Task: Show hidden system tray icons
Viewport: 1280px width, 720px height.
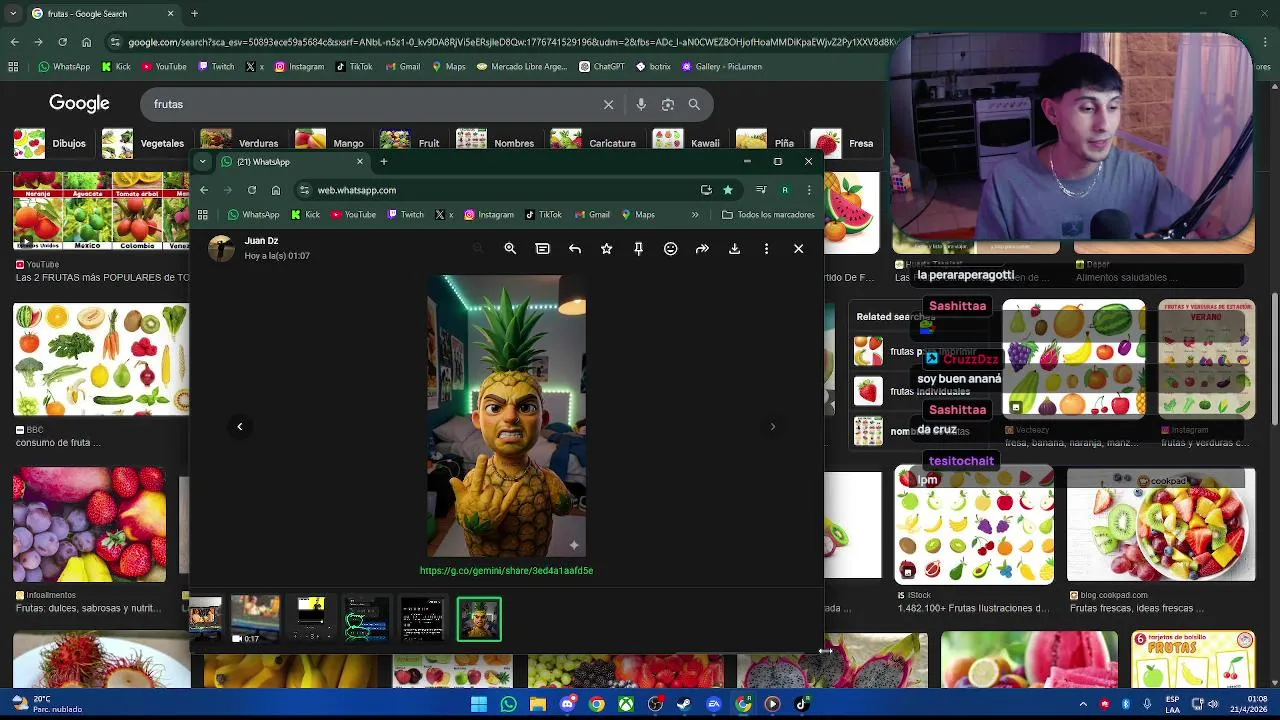Action: tap(1083, 704)
